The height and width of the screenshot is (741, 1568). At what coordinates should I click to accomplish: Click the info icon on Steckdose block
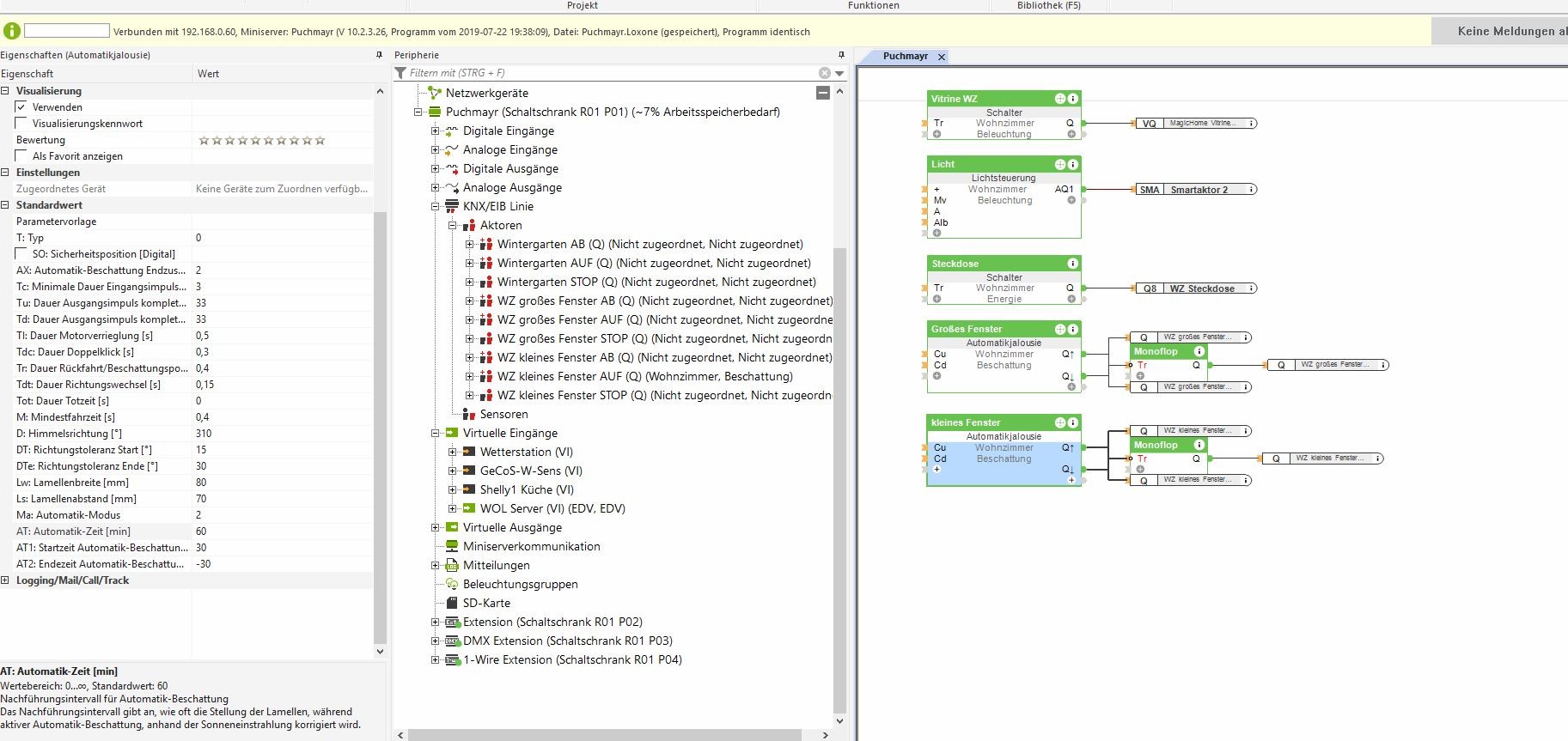pos(1072,264)
